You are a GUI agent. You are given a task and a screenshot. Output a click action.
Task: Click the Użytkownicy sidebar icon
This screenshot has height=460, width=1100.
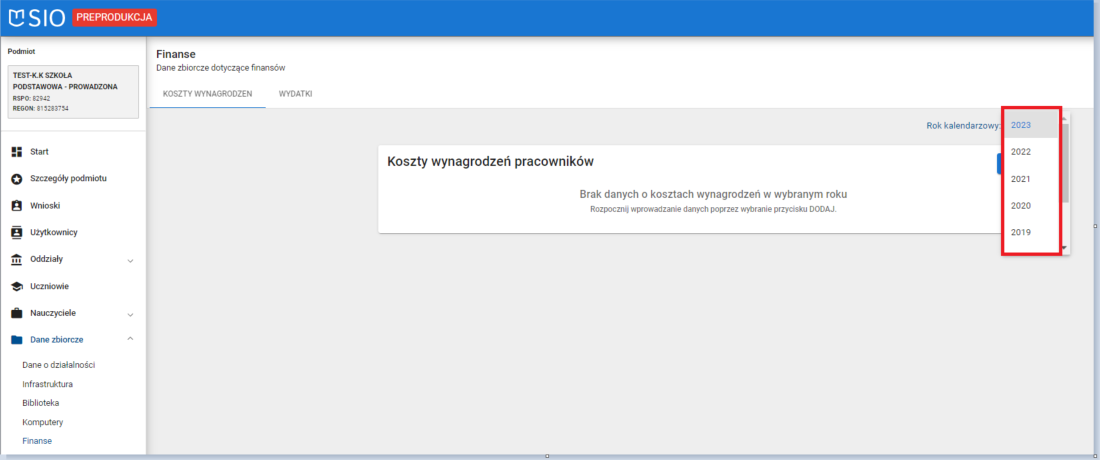point(16,232)
